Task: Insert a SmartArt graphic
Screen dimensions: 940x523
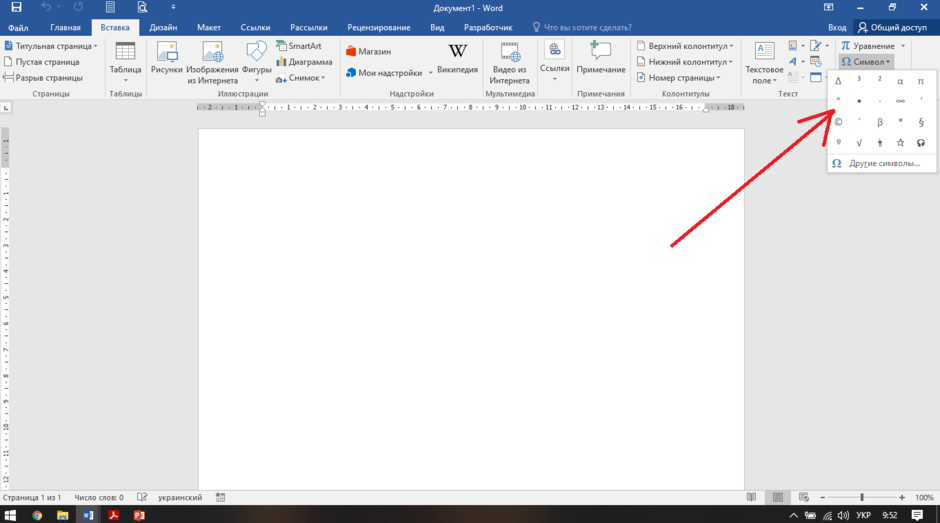Action: (x=299, y=46)
